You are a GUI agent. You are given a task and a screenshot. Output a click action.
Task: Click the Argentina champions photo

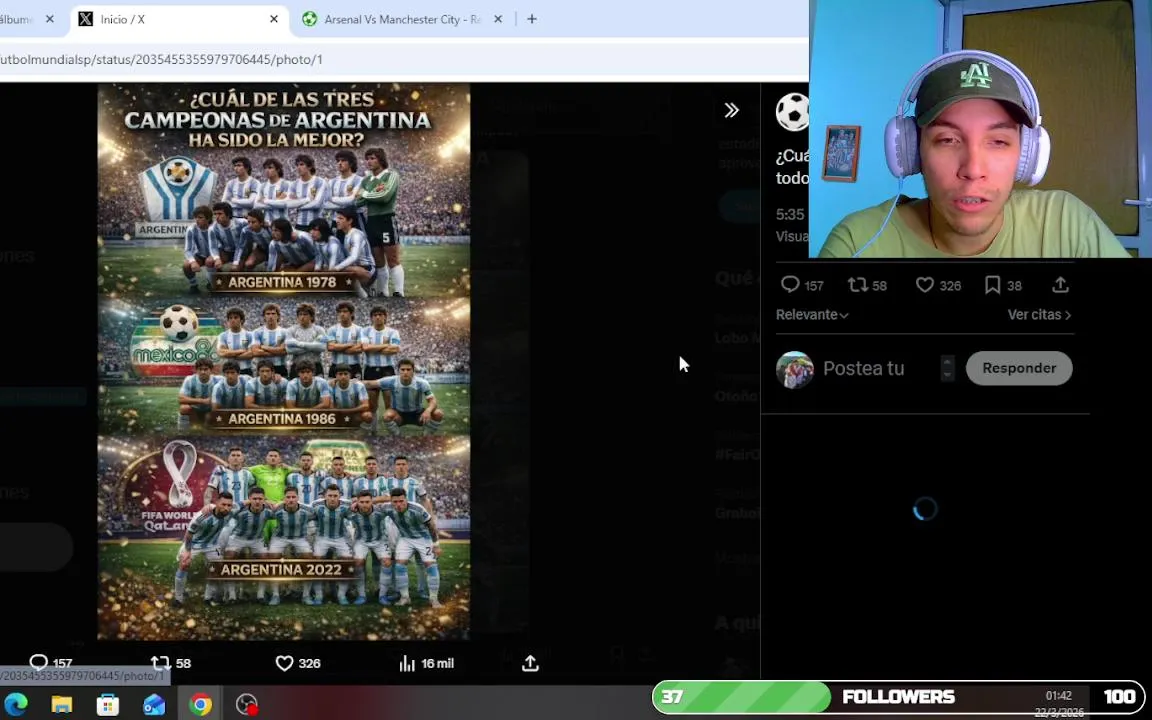tap(284, 361)
